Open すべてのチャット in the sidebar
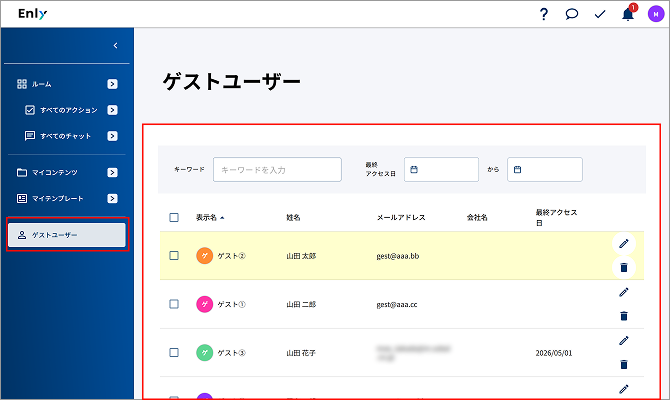The height and width of the screenshot is (400, 670). pyautogui.click(x=65, y=136)
